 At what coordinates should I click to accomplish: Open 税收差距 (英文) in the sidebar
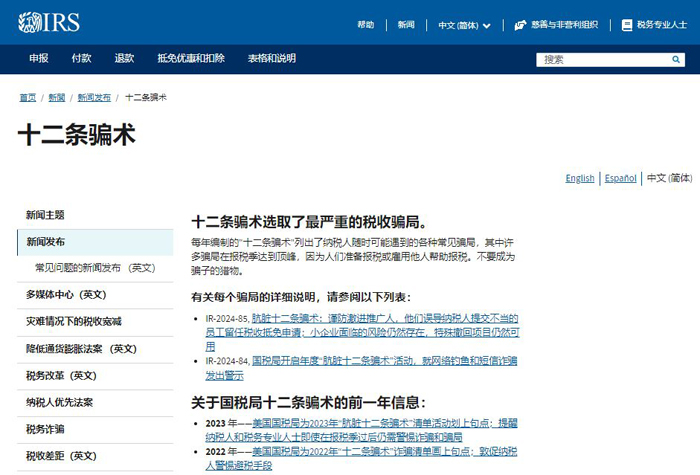[61, 456]
